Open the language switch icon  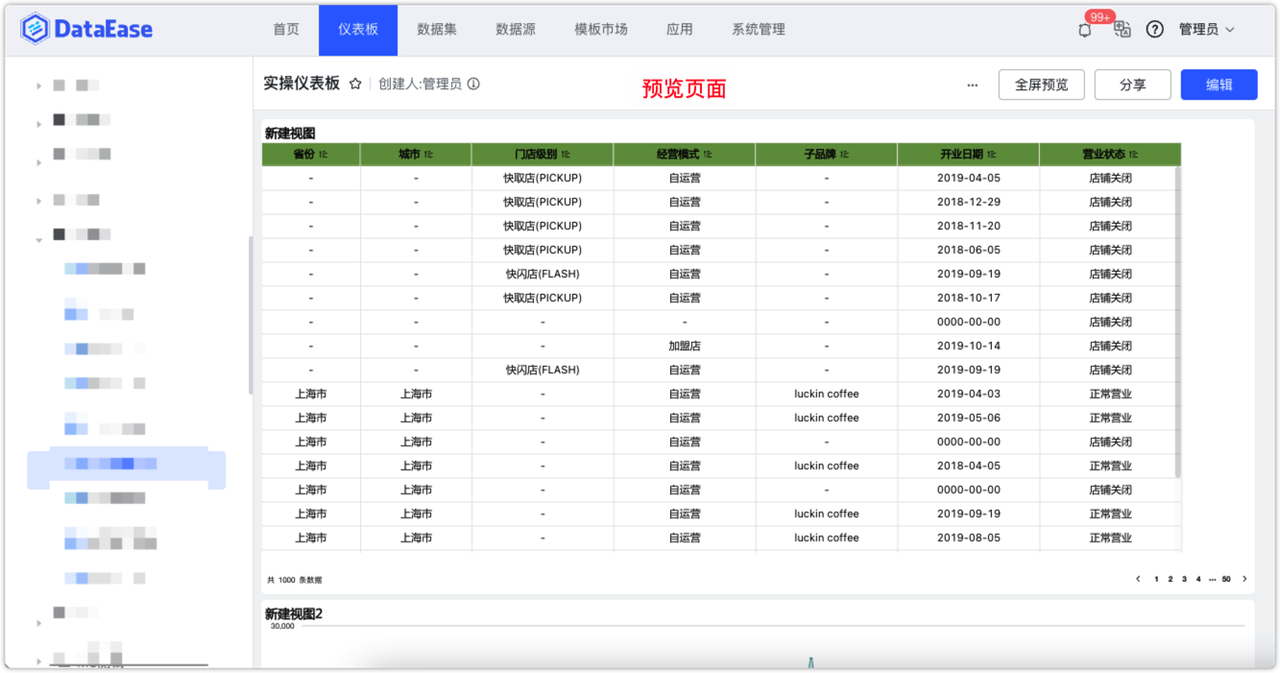point(1122,29)
